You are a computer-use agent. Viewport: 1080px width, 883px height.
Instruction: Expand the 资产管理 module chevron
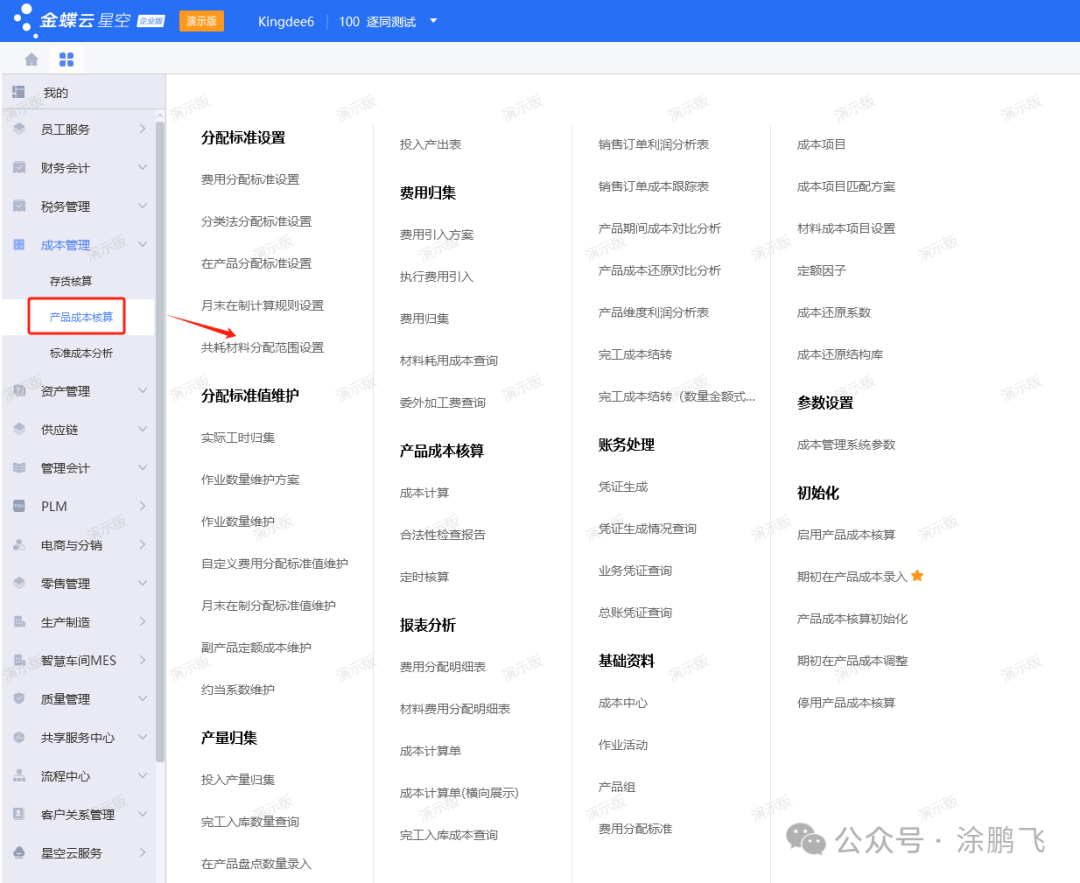click(143, 391)
